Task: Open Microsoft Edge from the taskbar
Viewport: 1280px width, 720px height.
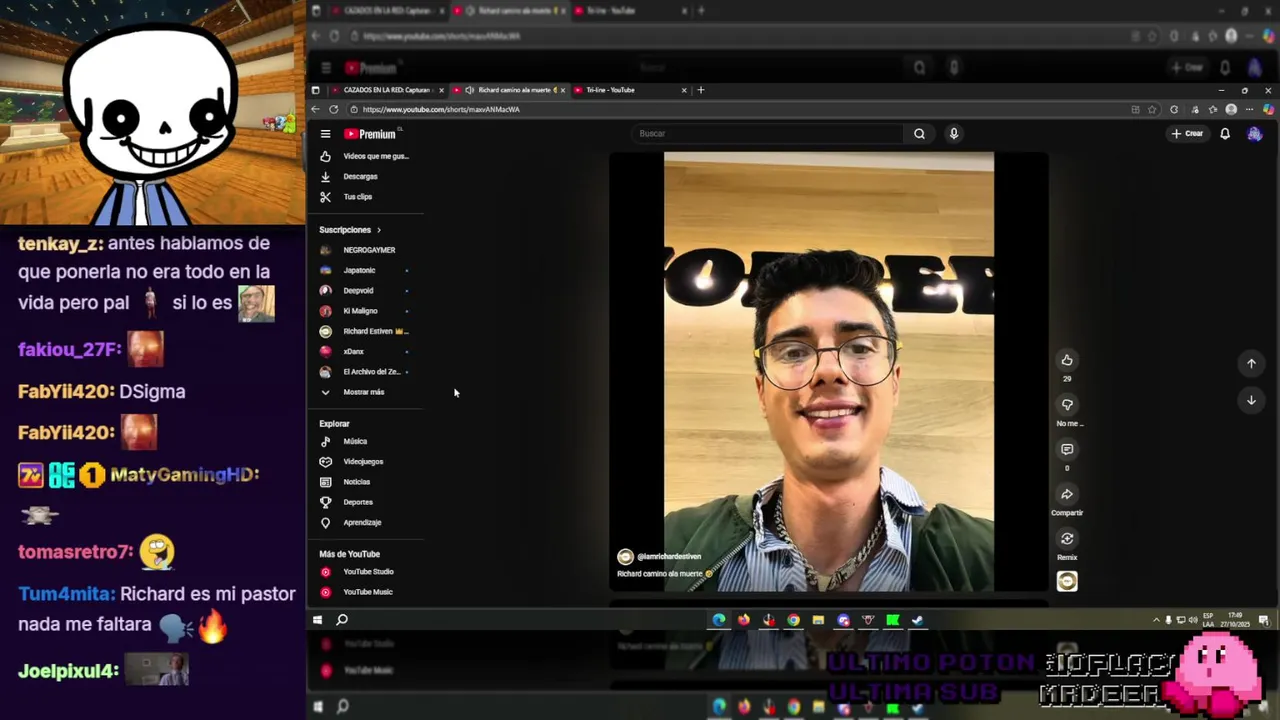Action: (719, 620)
